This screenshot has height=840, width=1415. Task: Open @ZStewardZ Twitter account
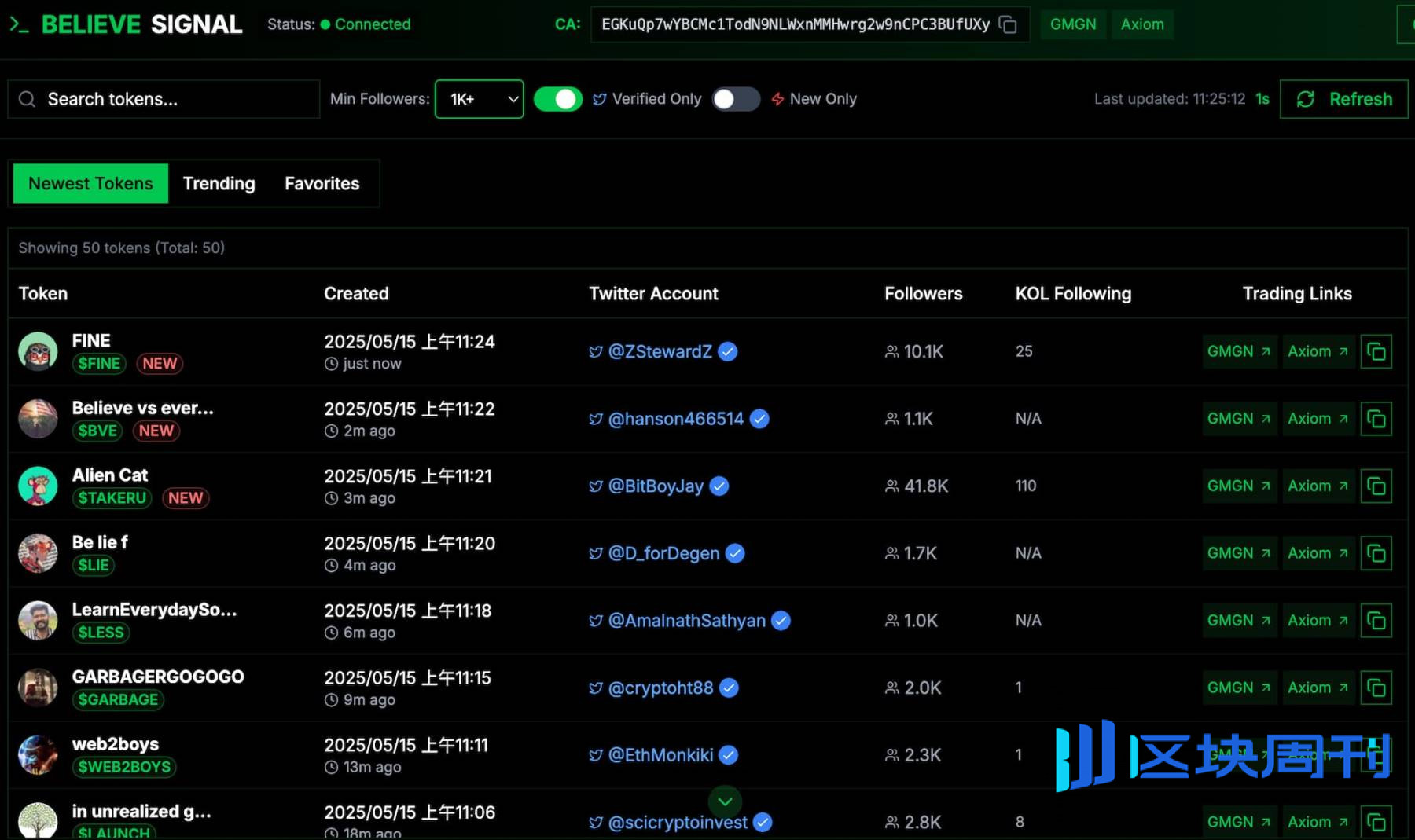click(x=660, y=351)
